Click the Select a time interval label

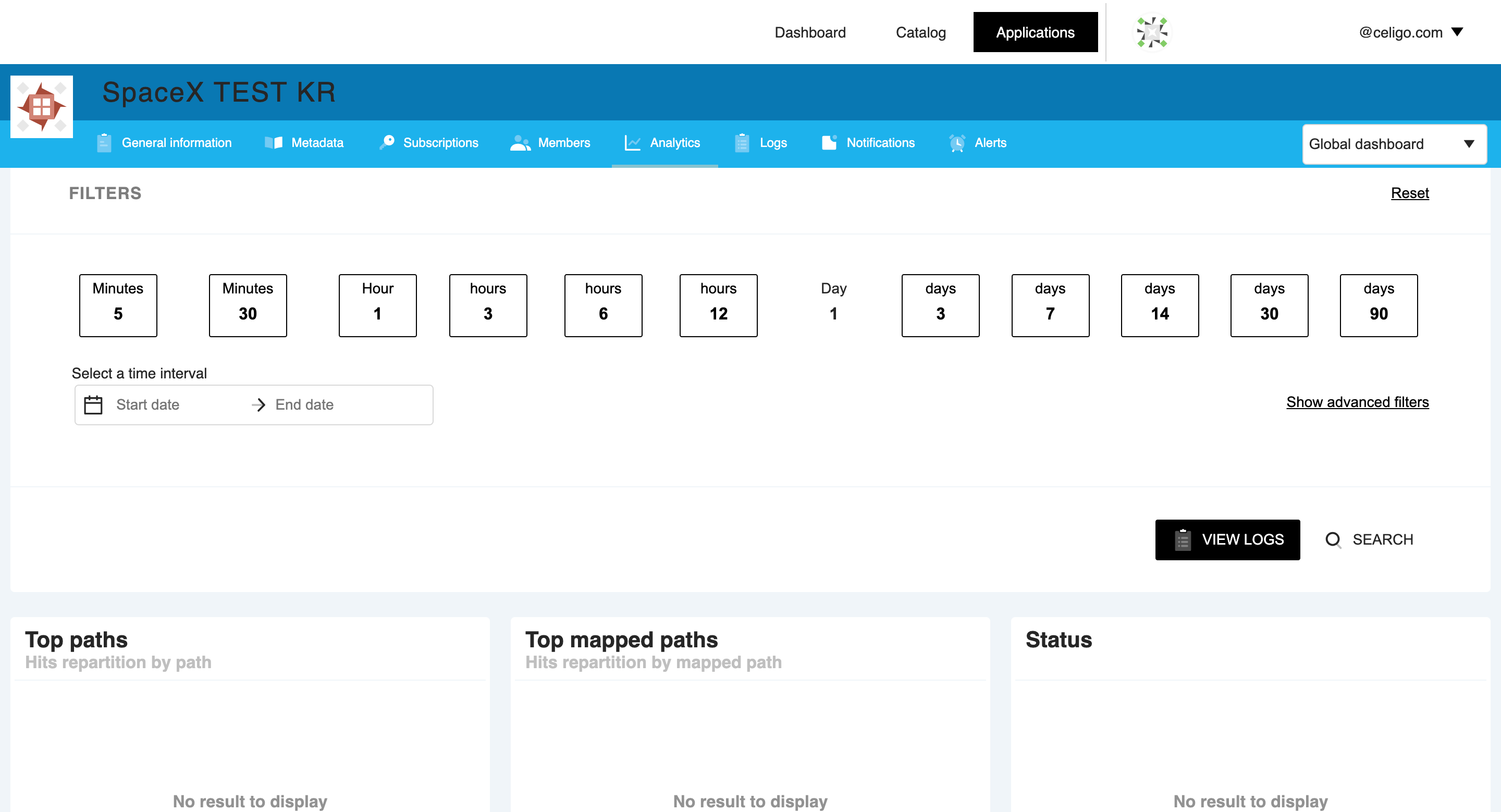(x=139, y=373)
